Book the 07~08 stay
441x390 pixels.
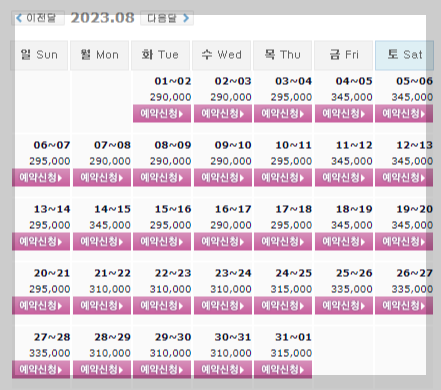102,178
